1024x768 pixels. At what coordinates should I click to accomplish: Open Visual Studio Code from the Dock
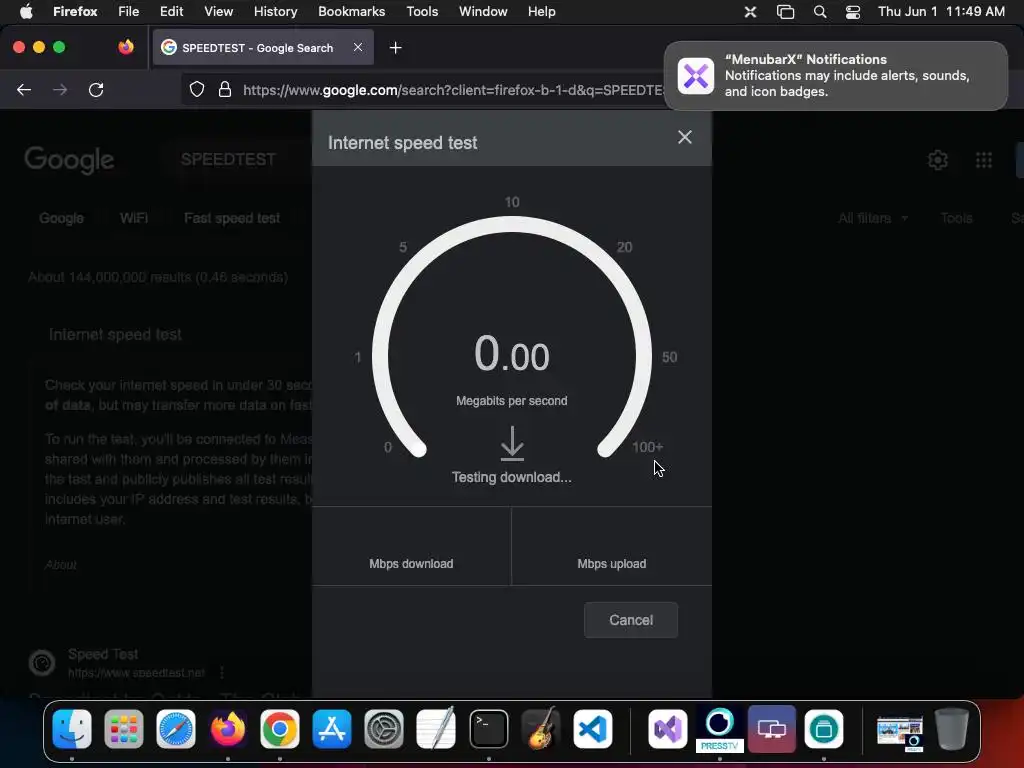click(x=593, y=729)
